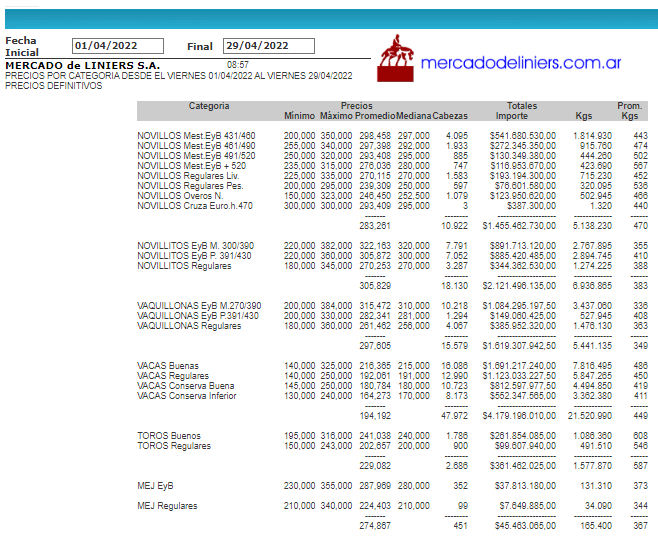Select the Final date input field
Screen dimensions: 658x536
tap(267, 45)
